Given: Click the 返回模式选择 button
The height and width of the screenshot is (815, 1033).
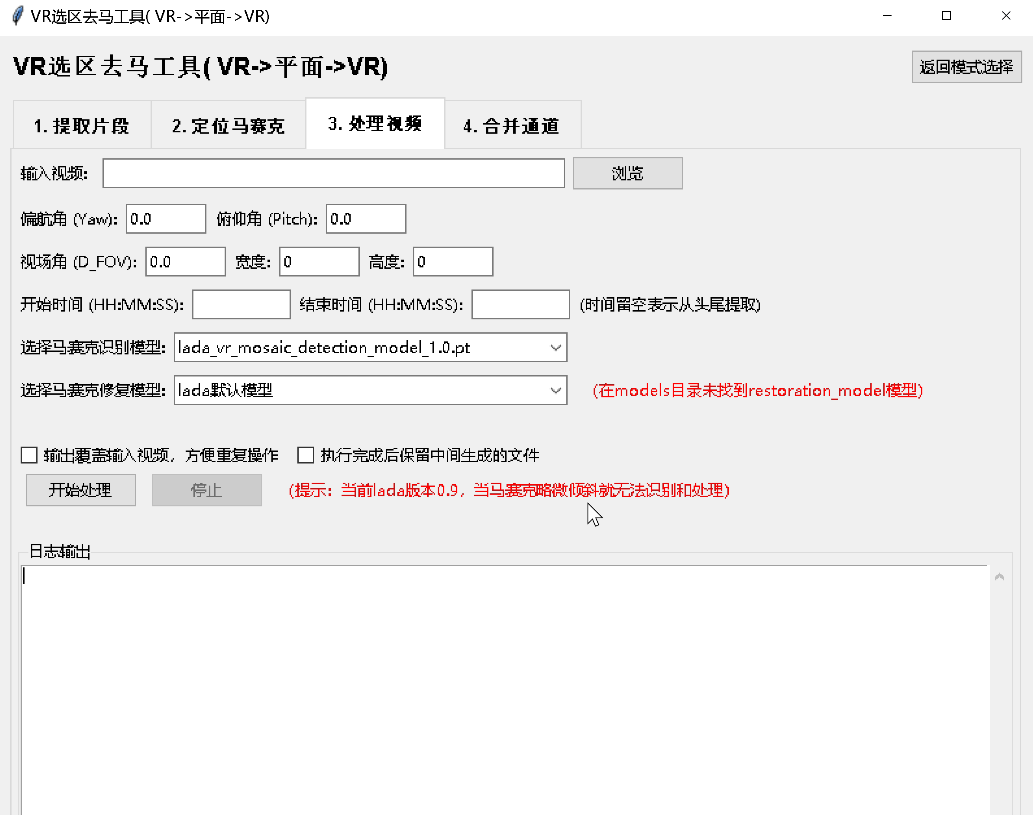Looking at the screenshot, I should [x=966, y=67].
